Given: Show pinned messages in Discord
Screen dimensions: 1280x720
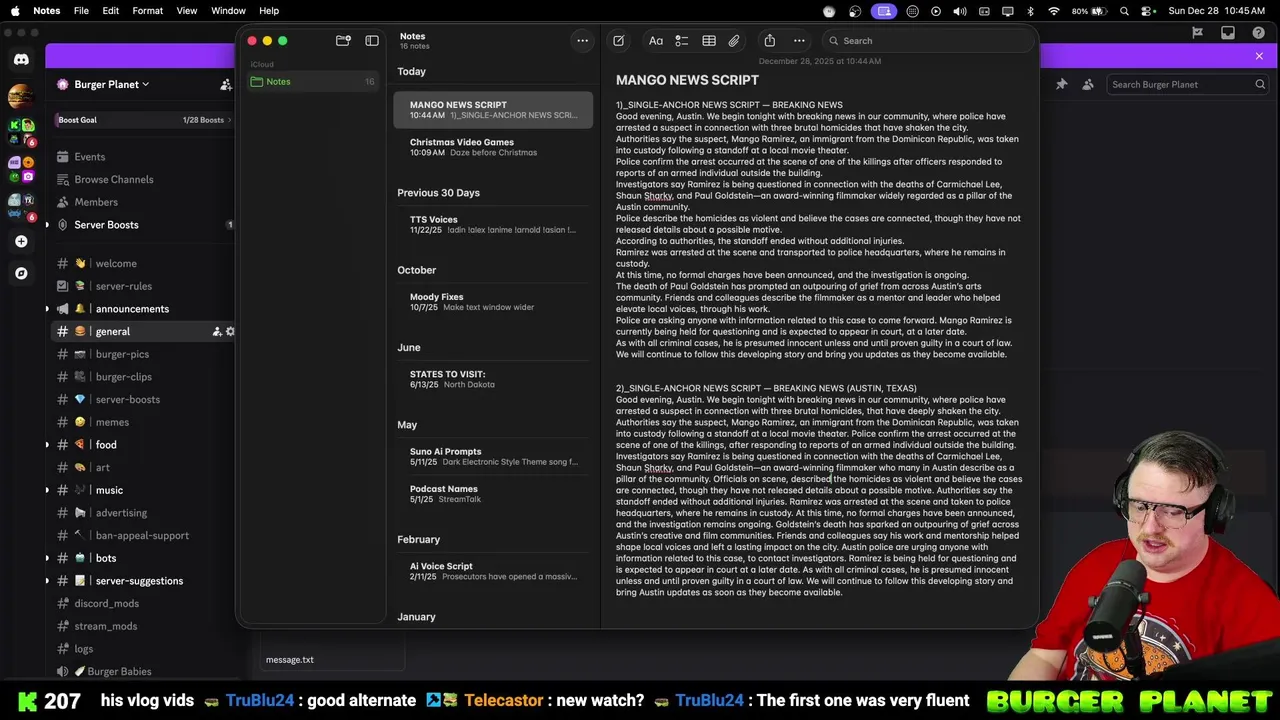Looking at the screenshot, I should coord(1062,85).
